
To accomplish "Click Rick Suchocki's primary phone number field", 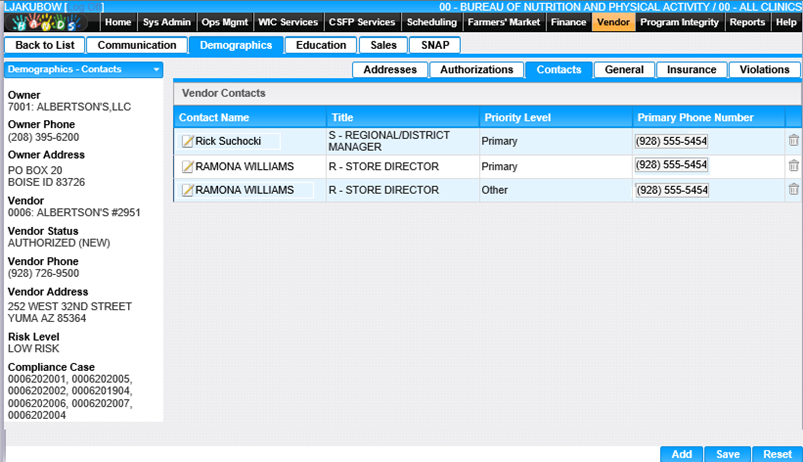I will point(671,141).
